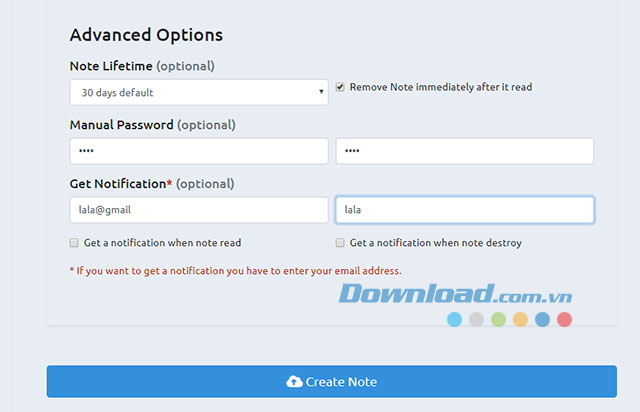Click the cloud upload icon on Create Note
640x412 pixels.
294,382
